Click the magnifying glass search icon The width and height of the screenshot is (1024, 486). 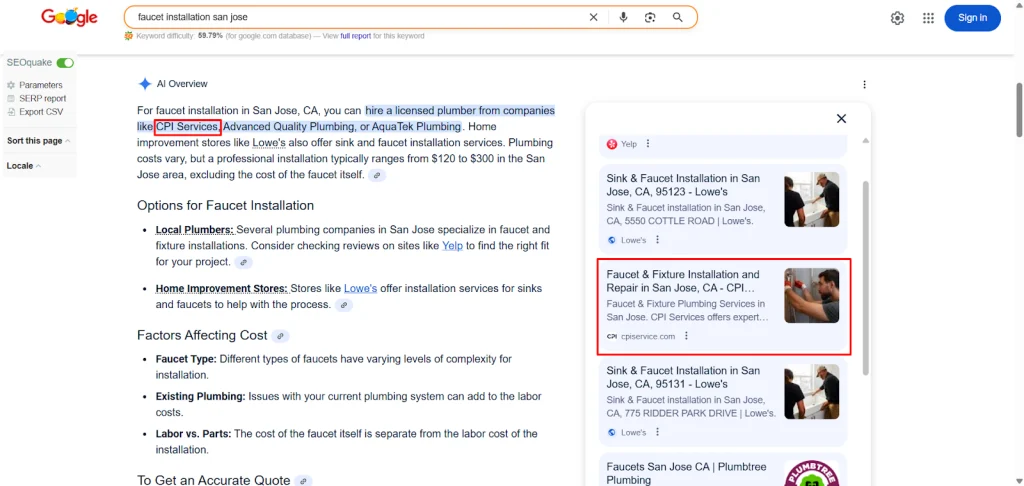(x=678, y=17)
